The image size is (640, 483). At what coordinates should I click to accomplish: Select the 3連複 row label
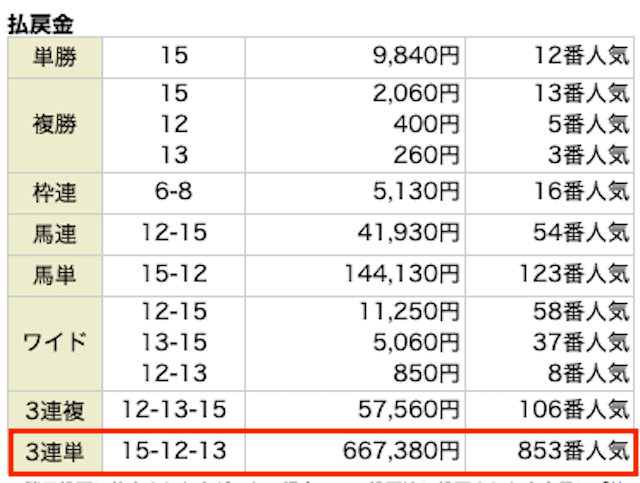pos(55,409)
